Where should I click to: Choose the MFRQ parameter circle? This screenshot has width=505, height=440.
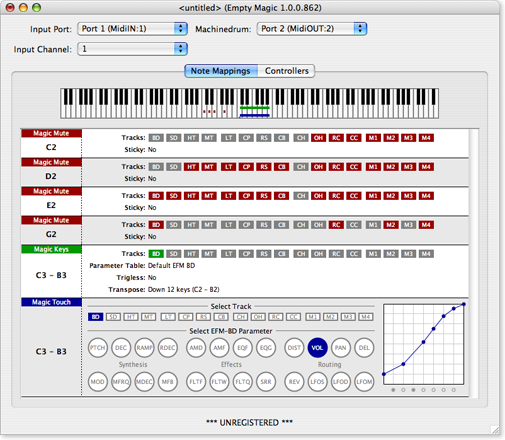[121, 382]
